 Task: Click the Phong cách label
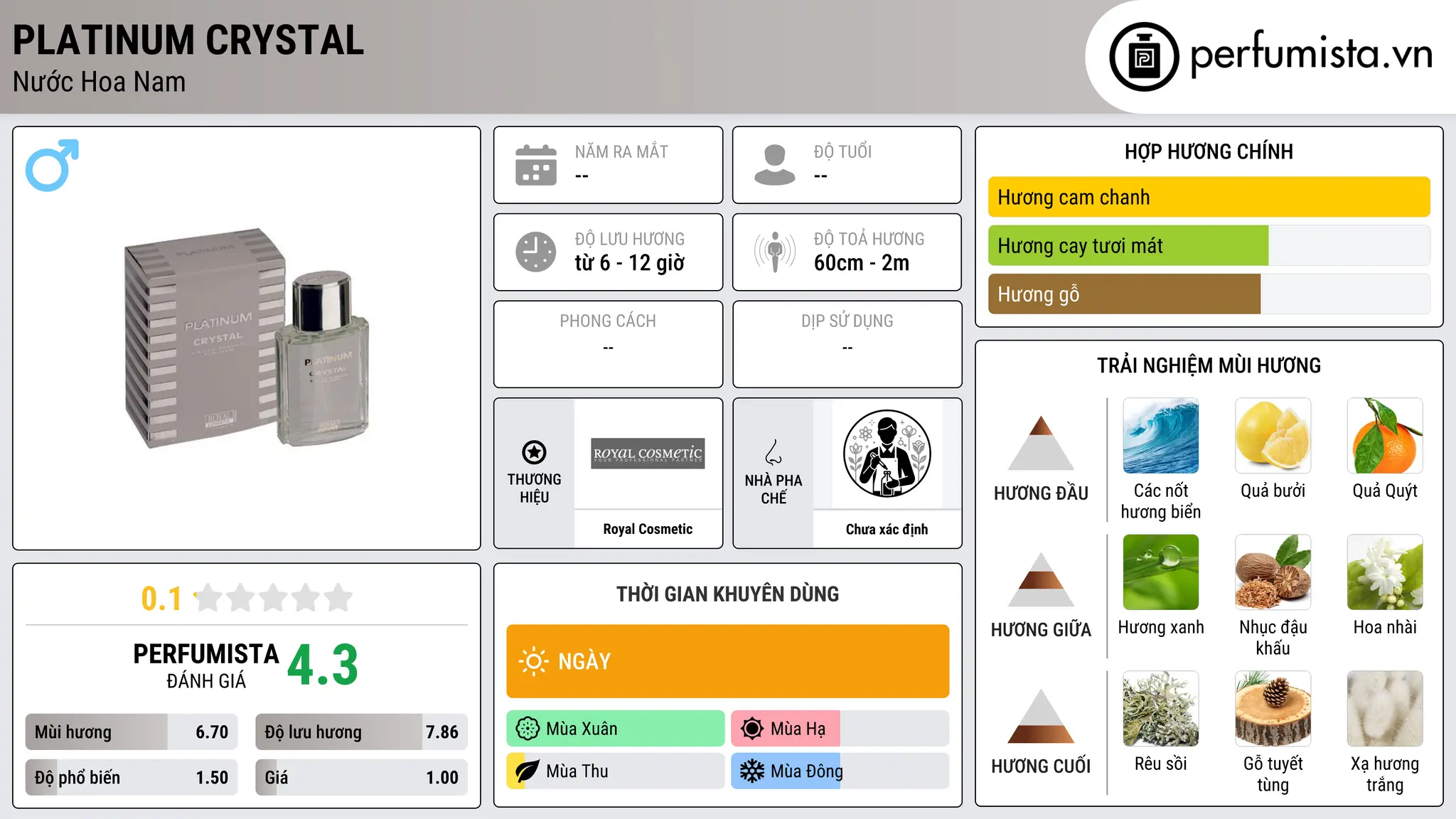click(x=608, y=321)
